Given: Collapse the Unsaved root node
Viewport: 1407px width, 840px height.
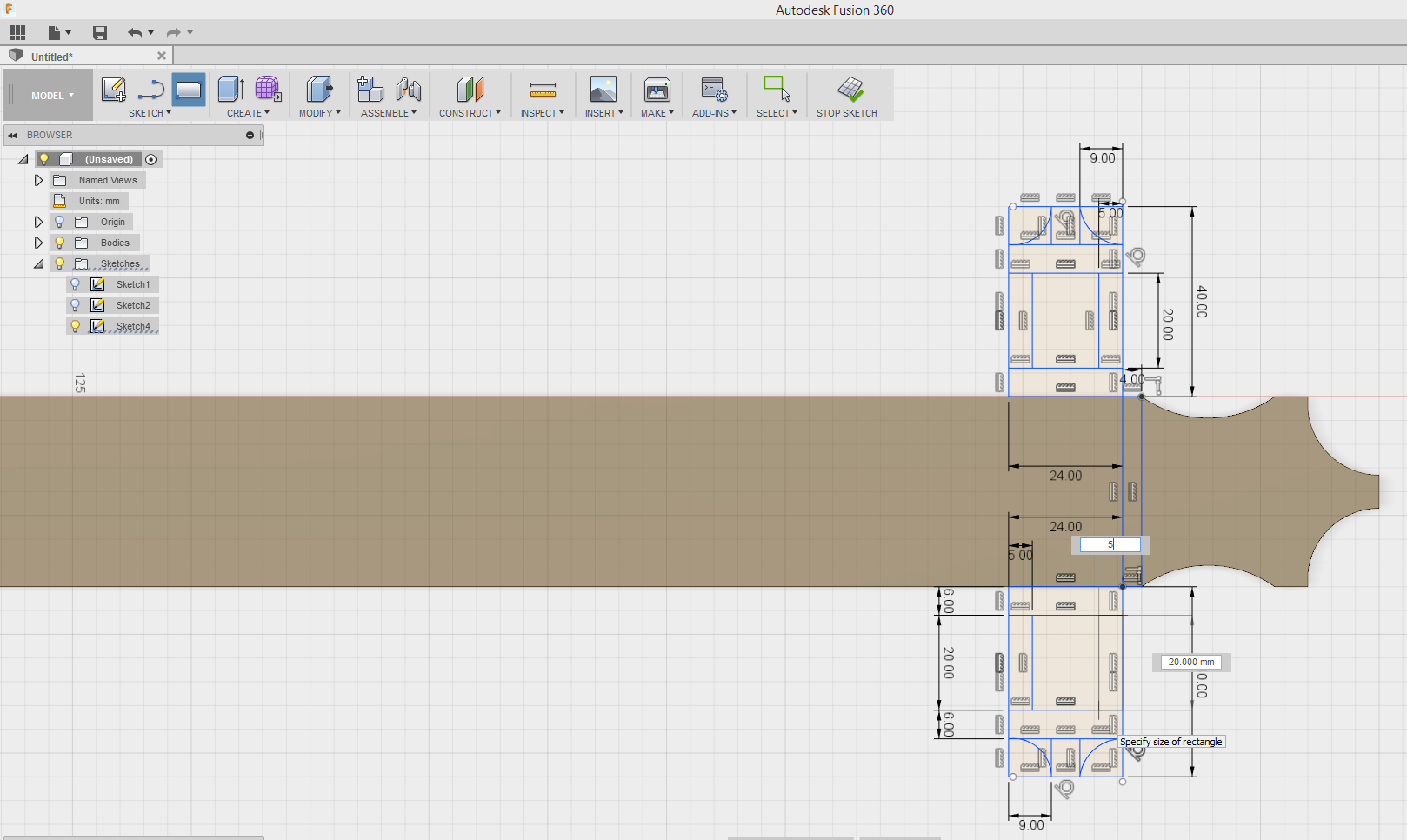Looking at the screenshot, I should pos(23,159).
